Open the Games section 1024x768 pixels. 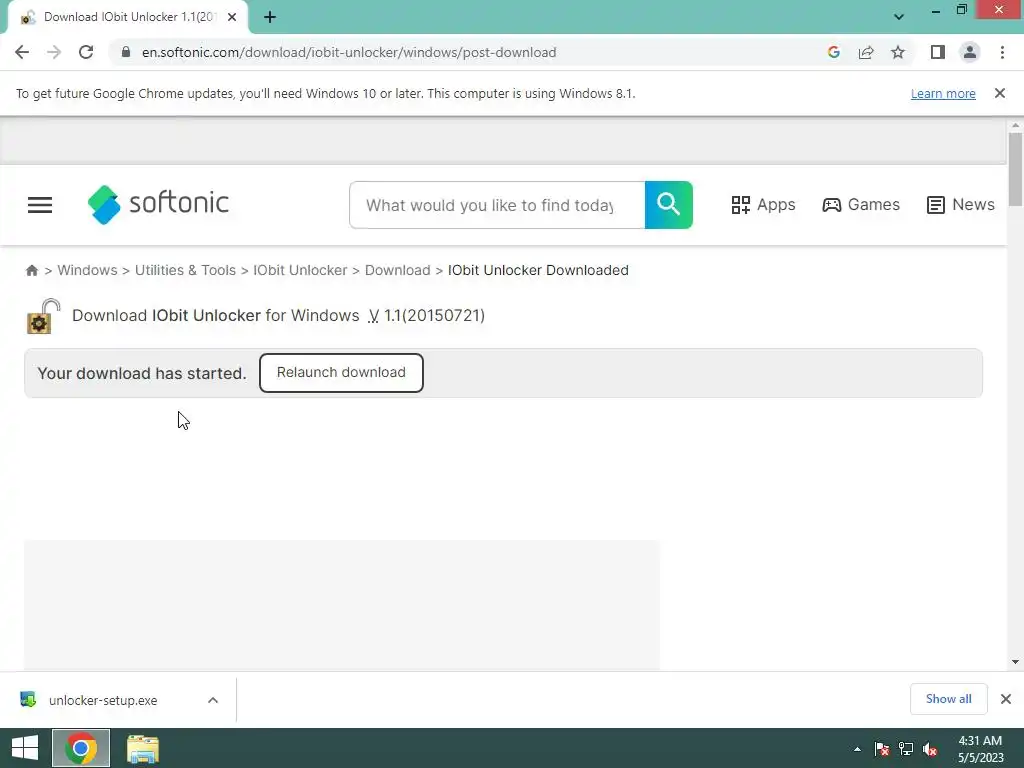pyautogui.click(x=861, y=205)
